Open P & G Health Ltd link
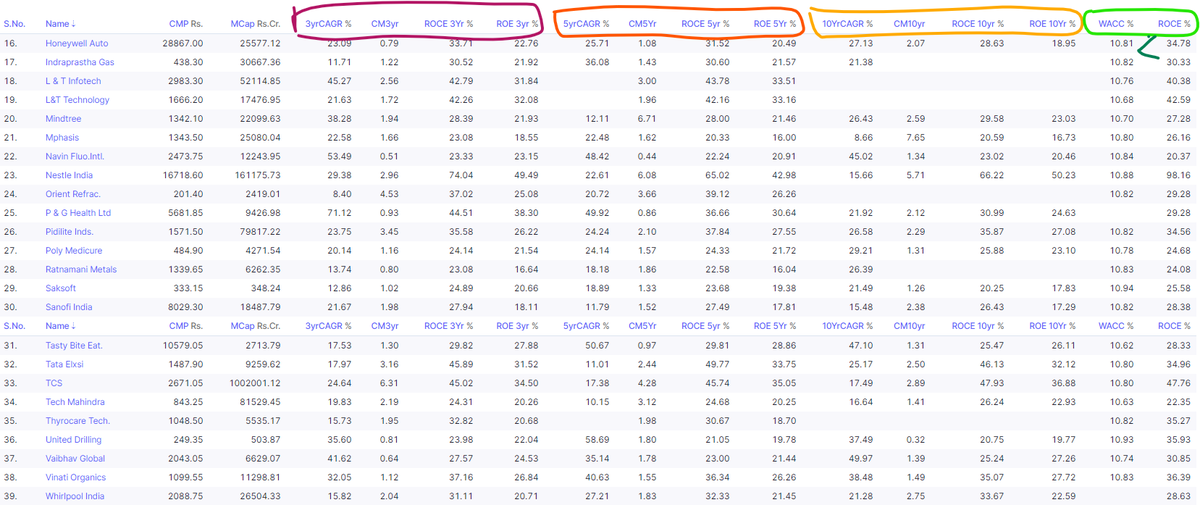Viewport: 1200px width, 505px height. [78, 213]
